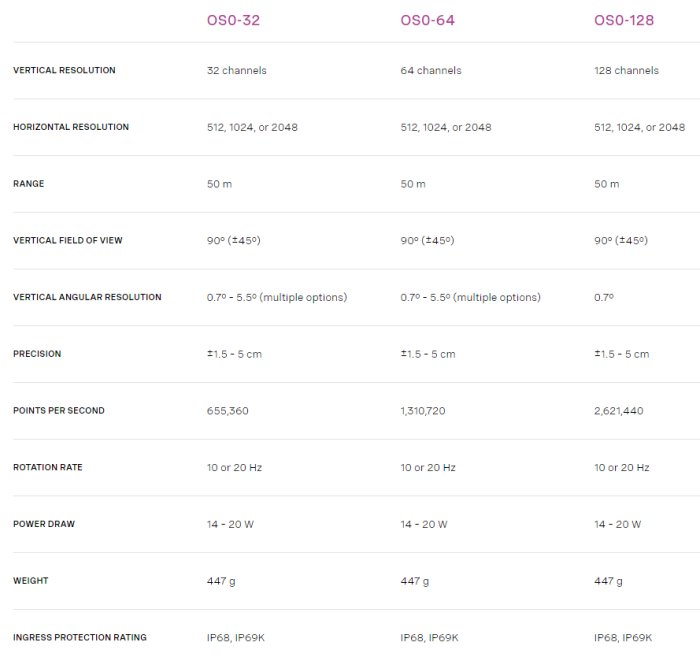This screenshot has width=700, height=657.
Task: Select the Horizontal Resolution row label
Action: pyautogui.click(x=71, y=128)
